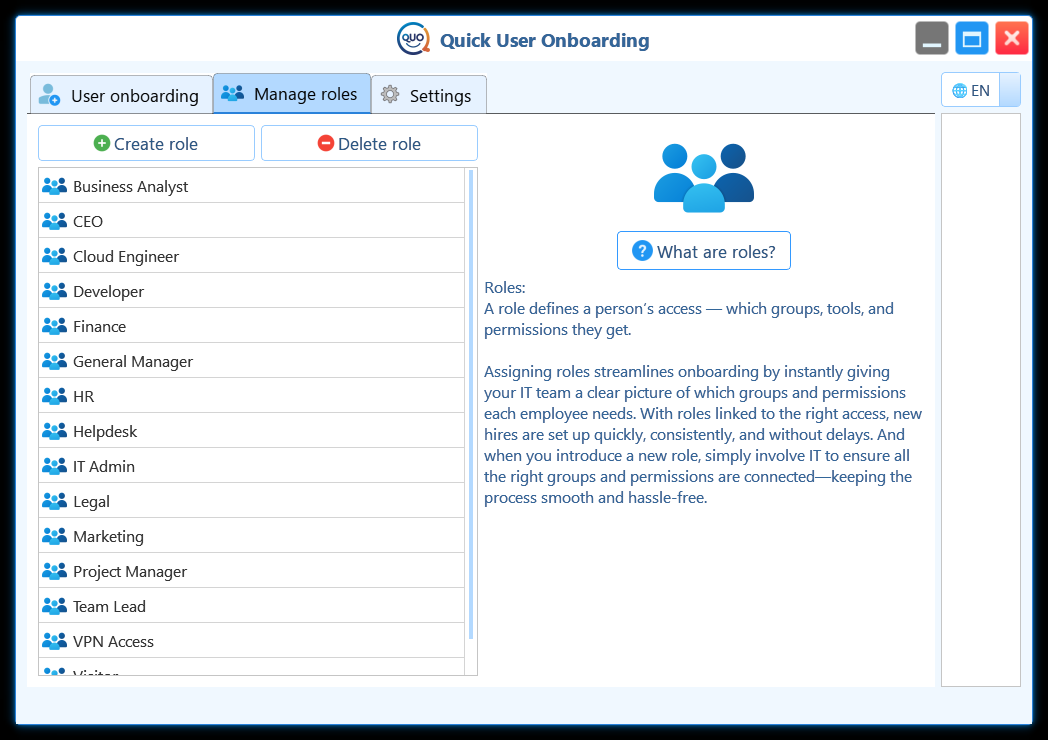Viewport: 1048px width, 740px height.
Task: Click the QUO app logo
Action: point(413,39)
